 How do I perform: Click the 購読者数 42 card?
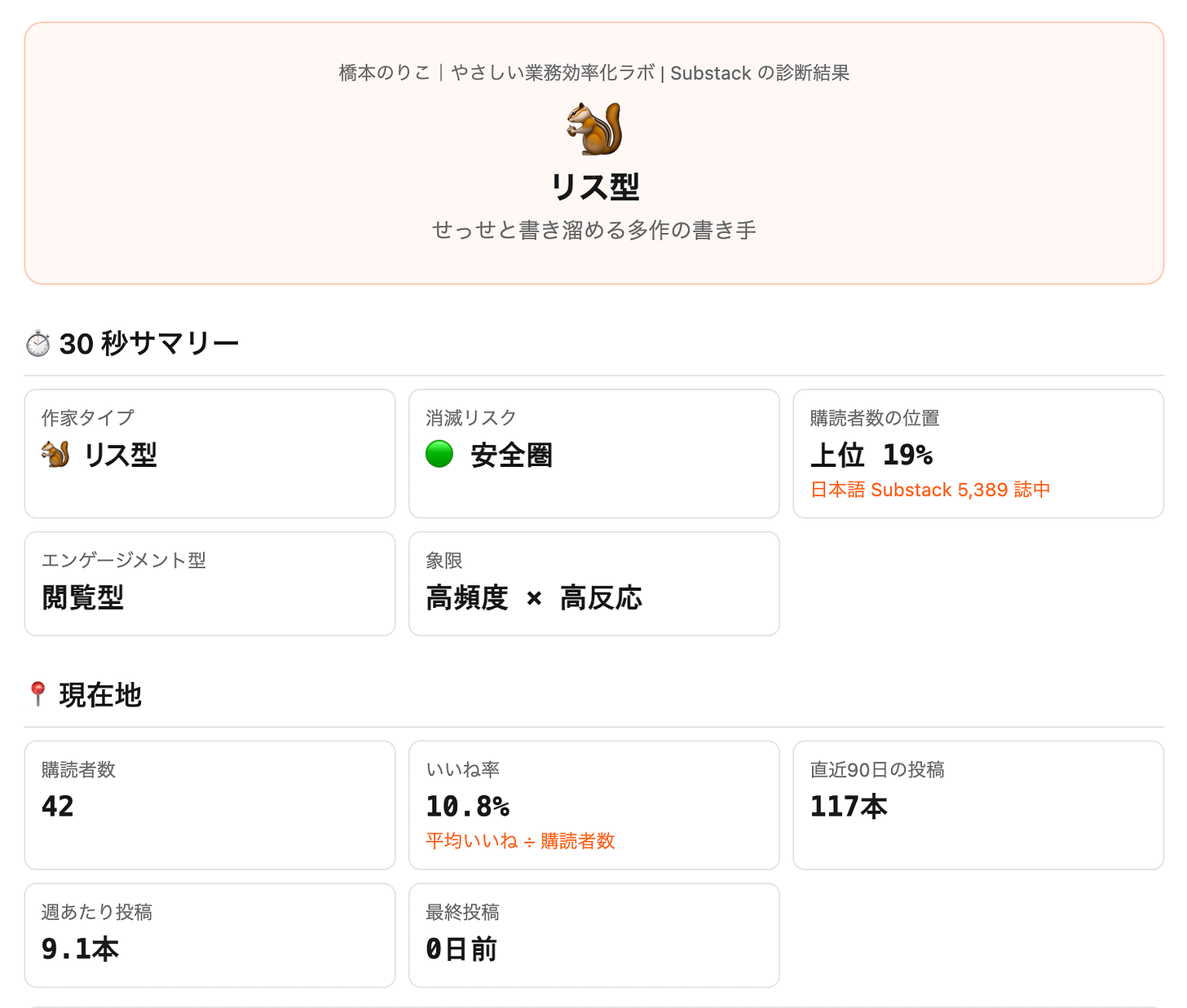(x=210, y=805)
